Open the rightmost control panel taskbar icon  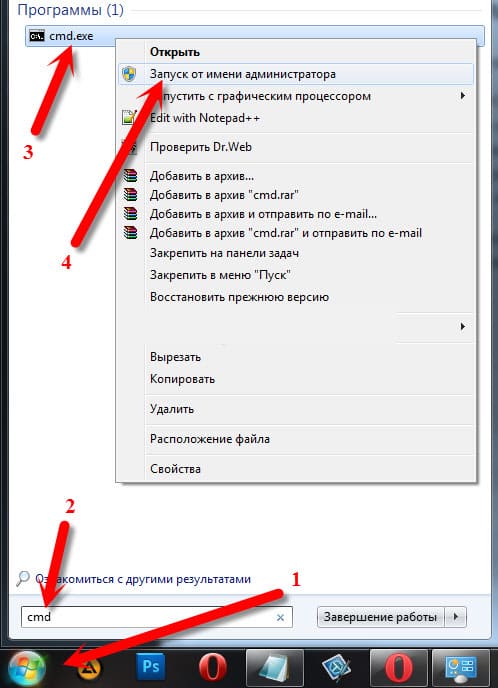coord(460,669)
